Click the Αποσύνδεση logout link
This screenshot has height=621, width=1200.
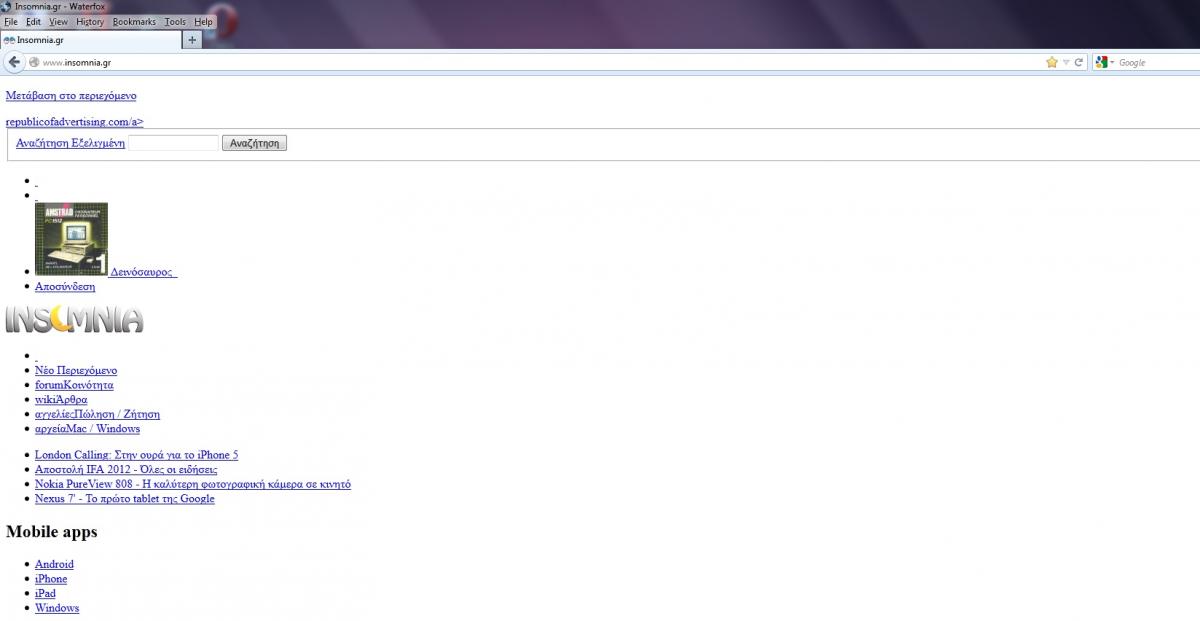65,286
